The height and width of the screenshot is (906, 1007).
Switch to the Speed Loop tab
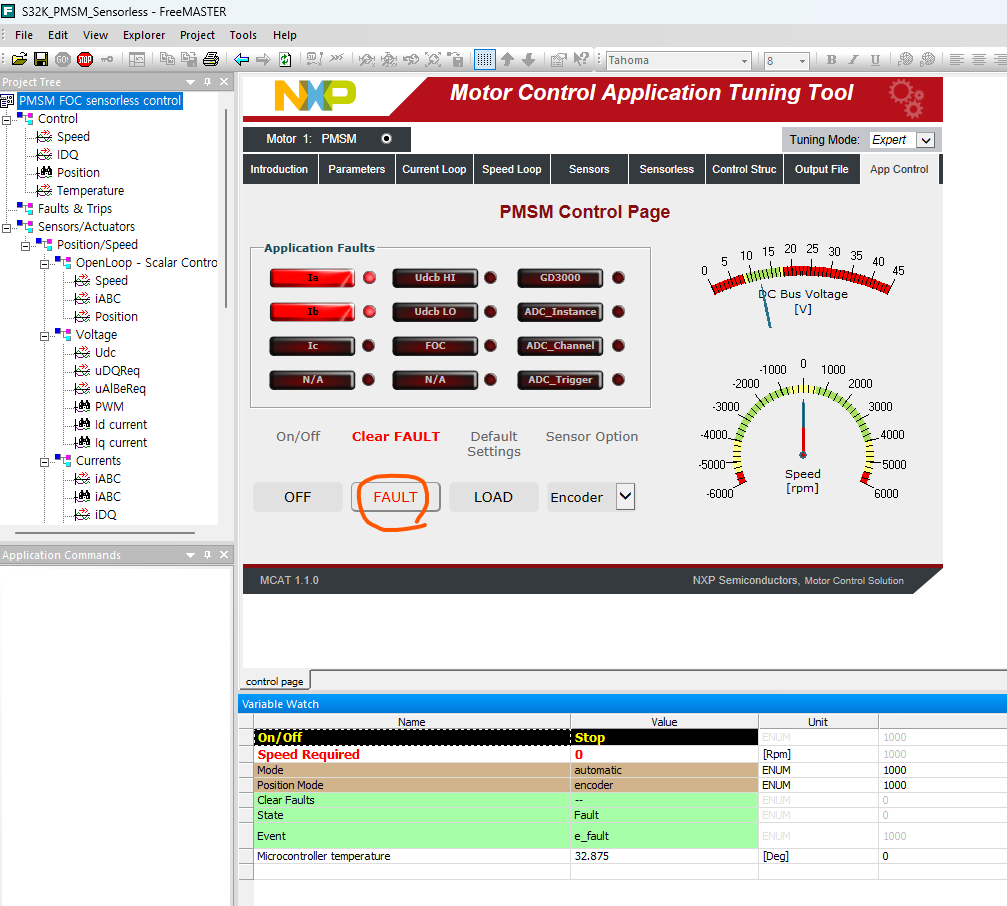[512, 169]
